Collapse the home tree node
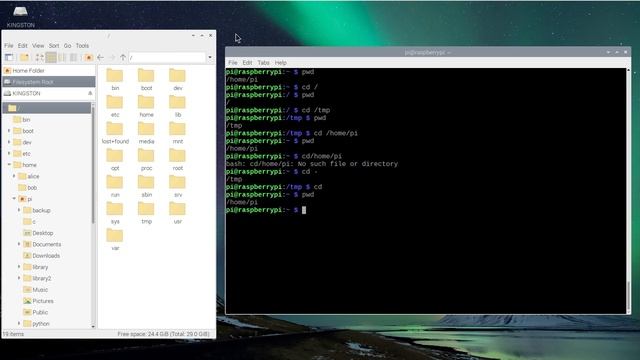This screenshot has width=640, height=360. pyautogui.click(x=9, y=165)
